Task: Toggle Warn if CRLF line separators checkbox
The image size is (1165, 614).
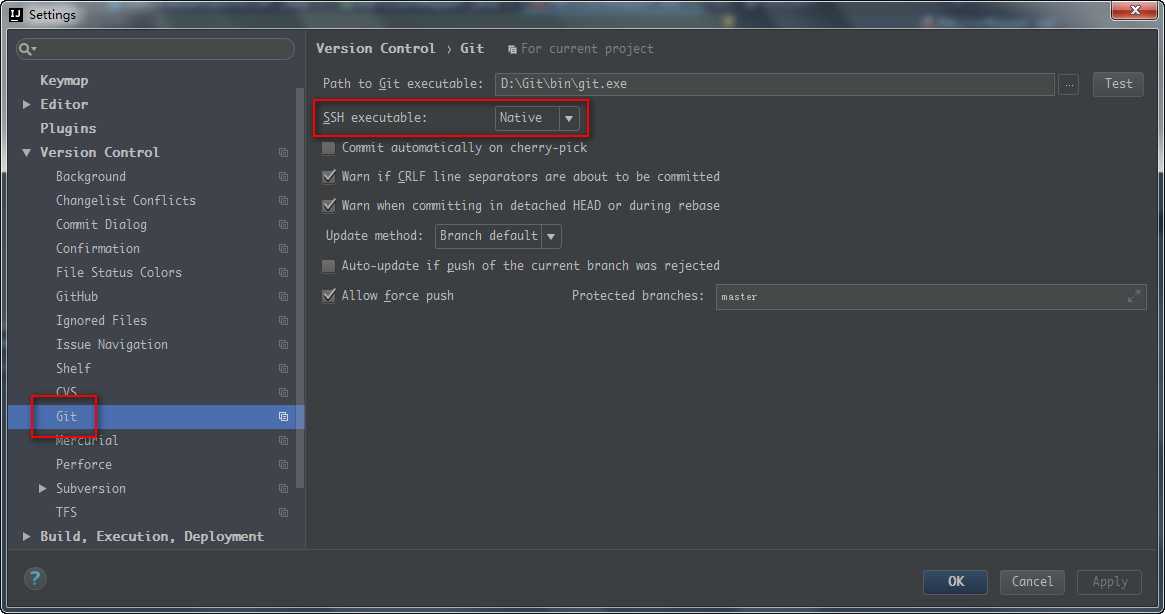Action: [328, 177]
